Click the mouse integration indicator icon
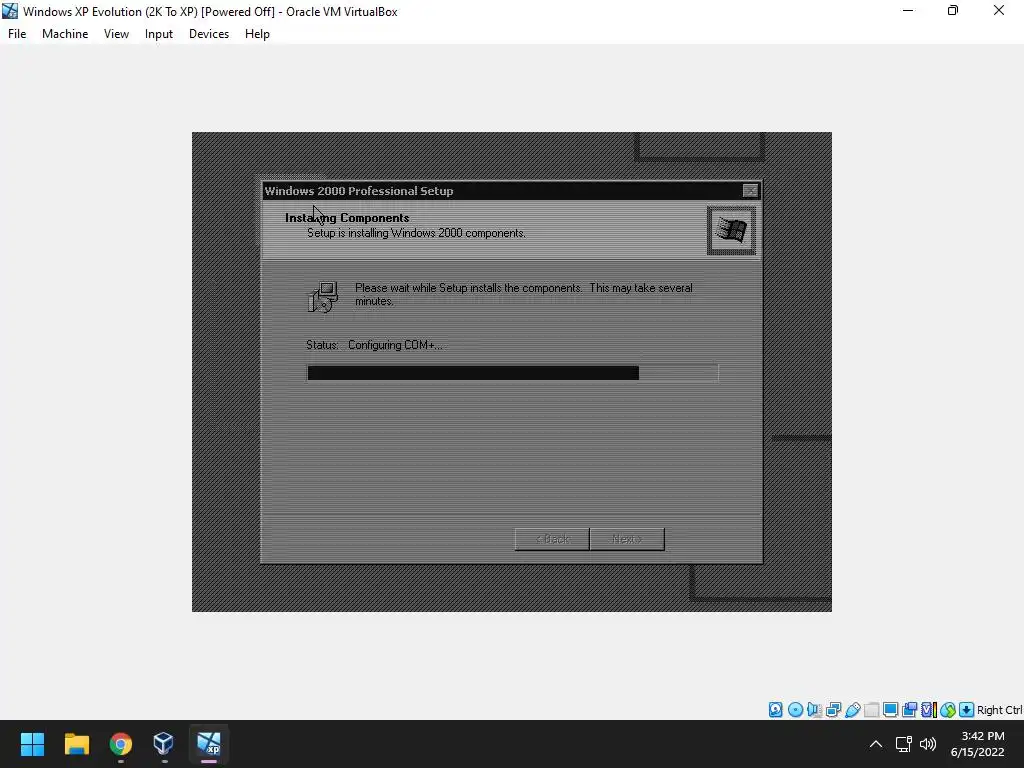Image resolution: width=1024 pixels, height=768 pixels. point(948,710)
